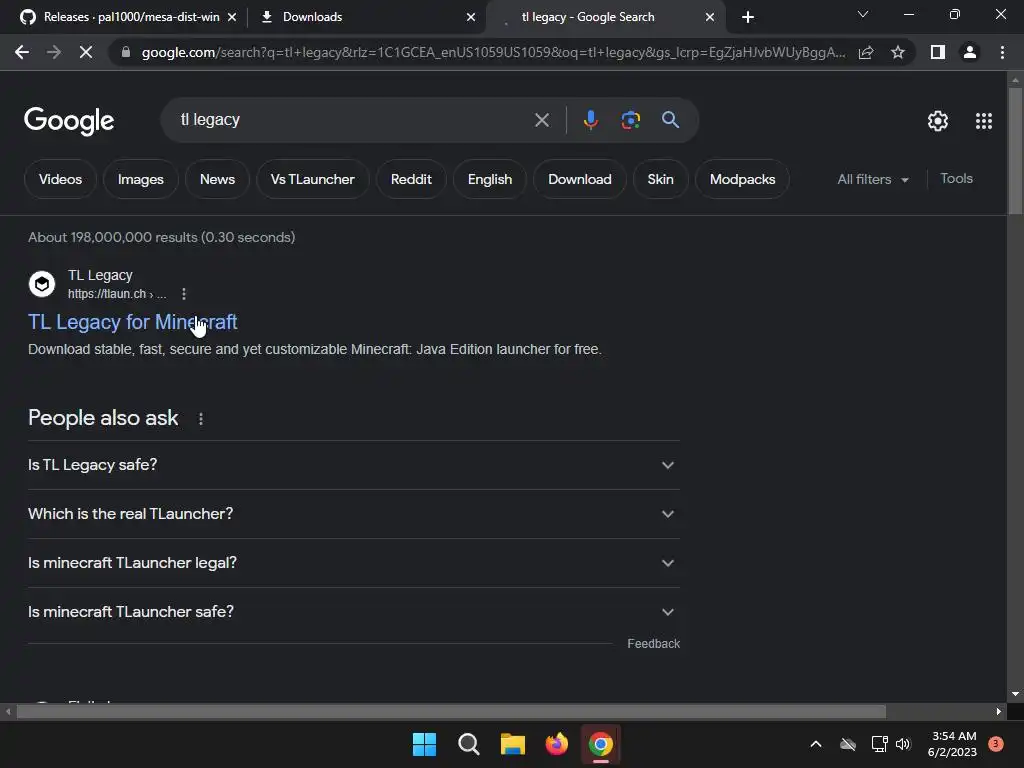Image resolution: width=1024 pixels, height=768 pixels.
Task: Stop loading the page with X button
Action: click(x=86, y=52)
